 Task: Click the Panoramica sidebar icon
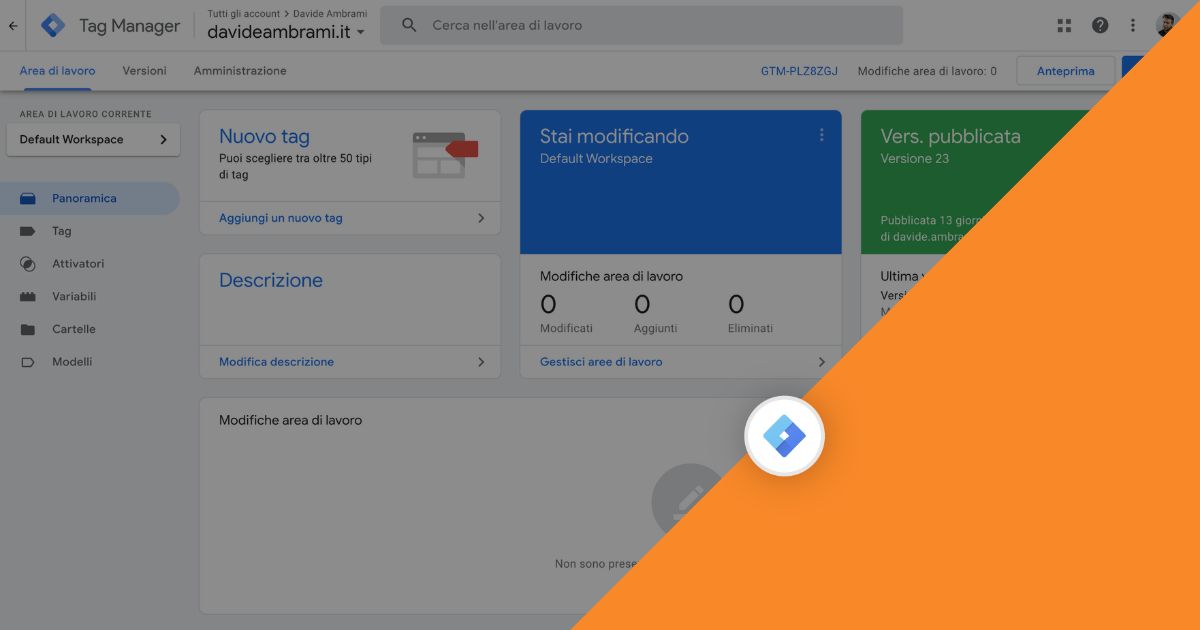pos(28,198)
